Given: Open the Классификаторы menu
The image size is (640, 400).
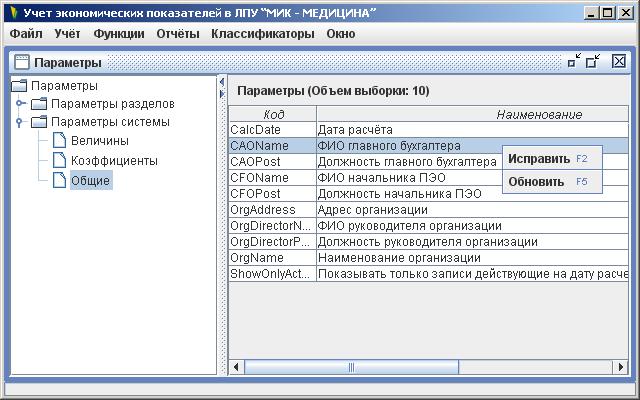Looking at the screenshot, I should point(263,34).
